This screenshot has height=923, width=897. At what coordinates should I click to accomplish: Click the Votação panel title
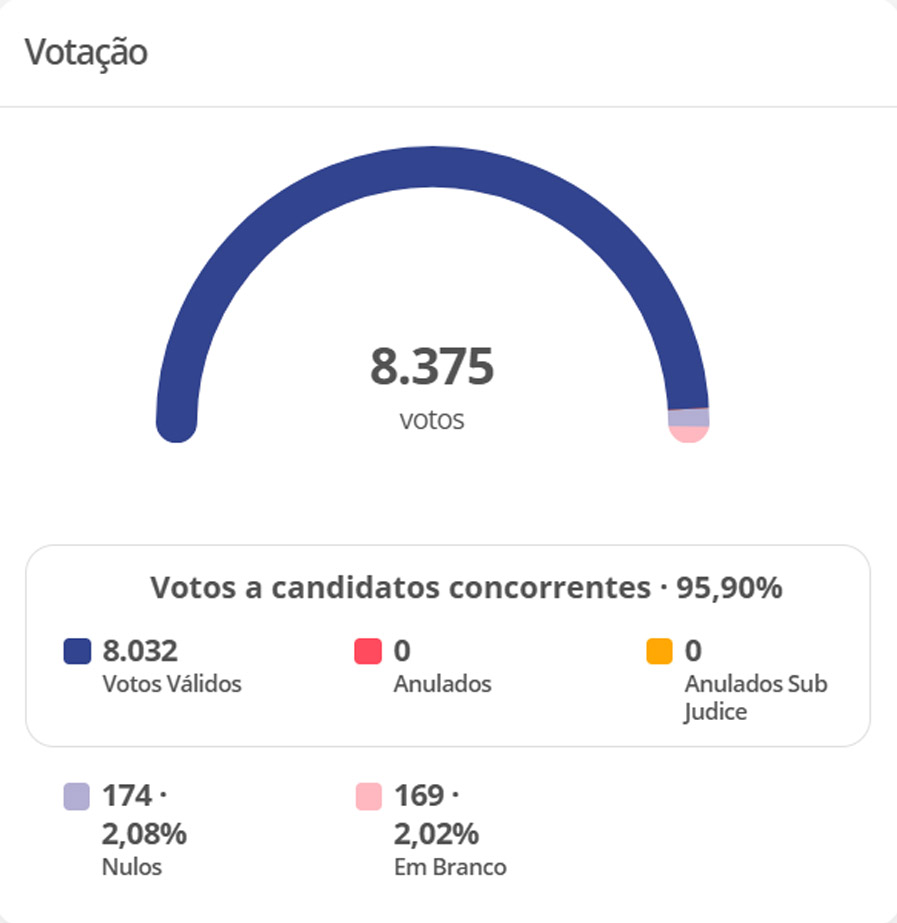tap(86, 52)
